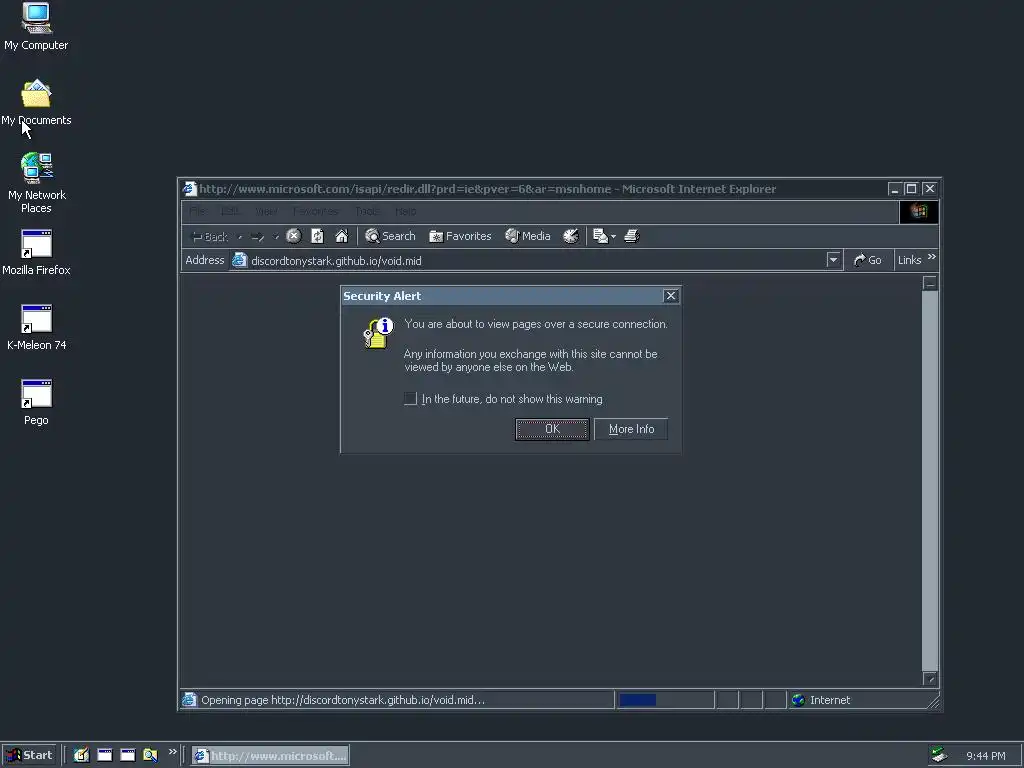Open the Start menu

pos(29,756)
